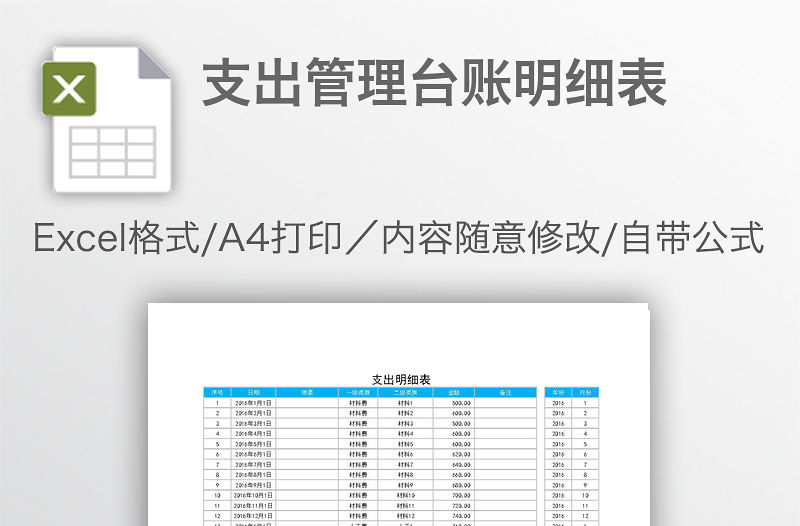
Task: Click the green Excel file icon
Action: point(69,89)
